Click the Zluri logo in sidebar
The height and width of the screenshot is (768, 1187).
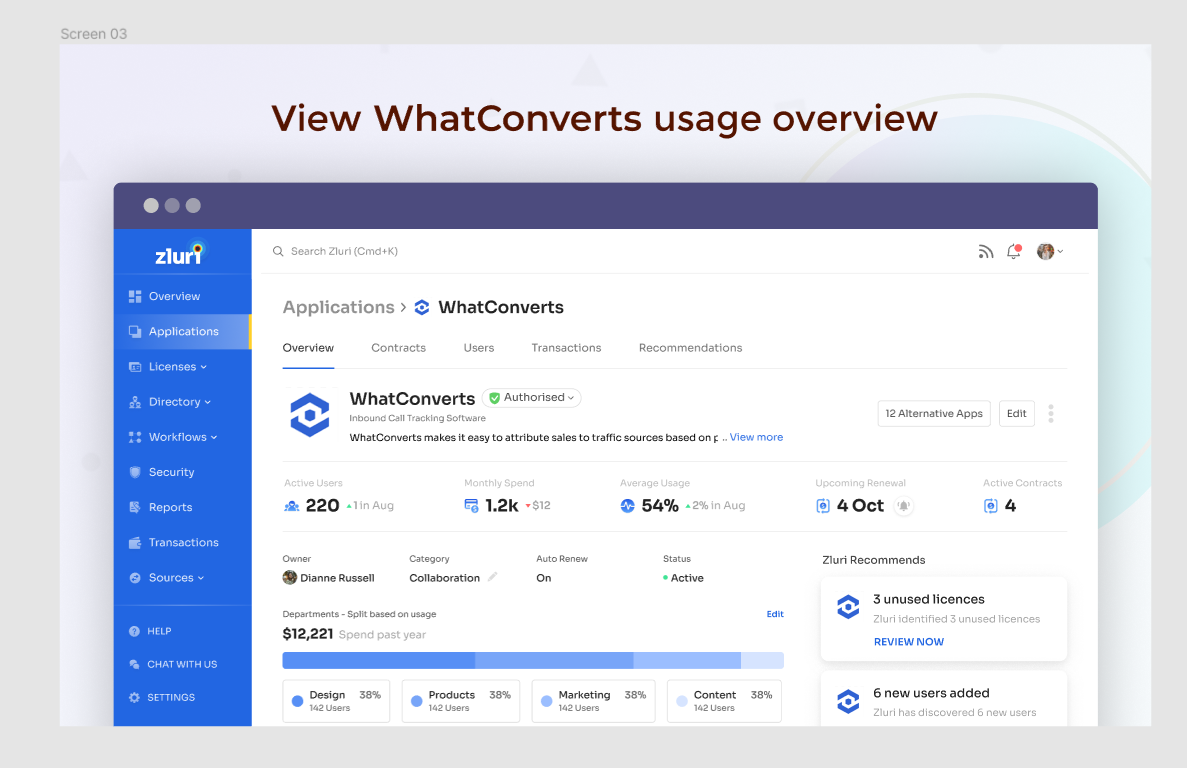click(180, 253)
